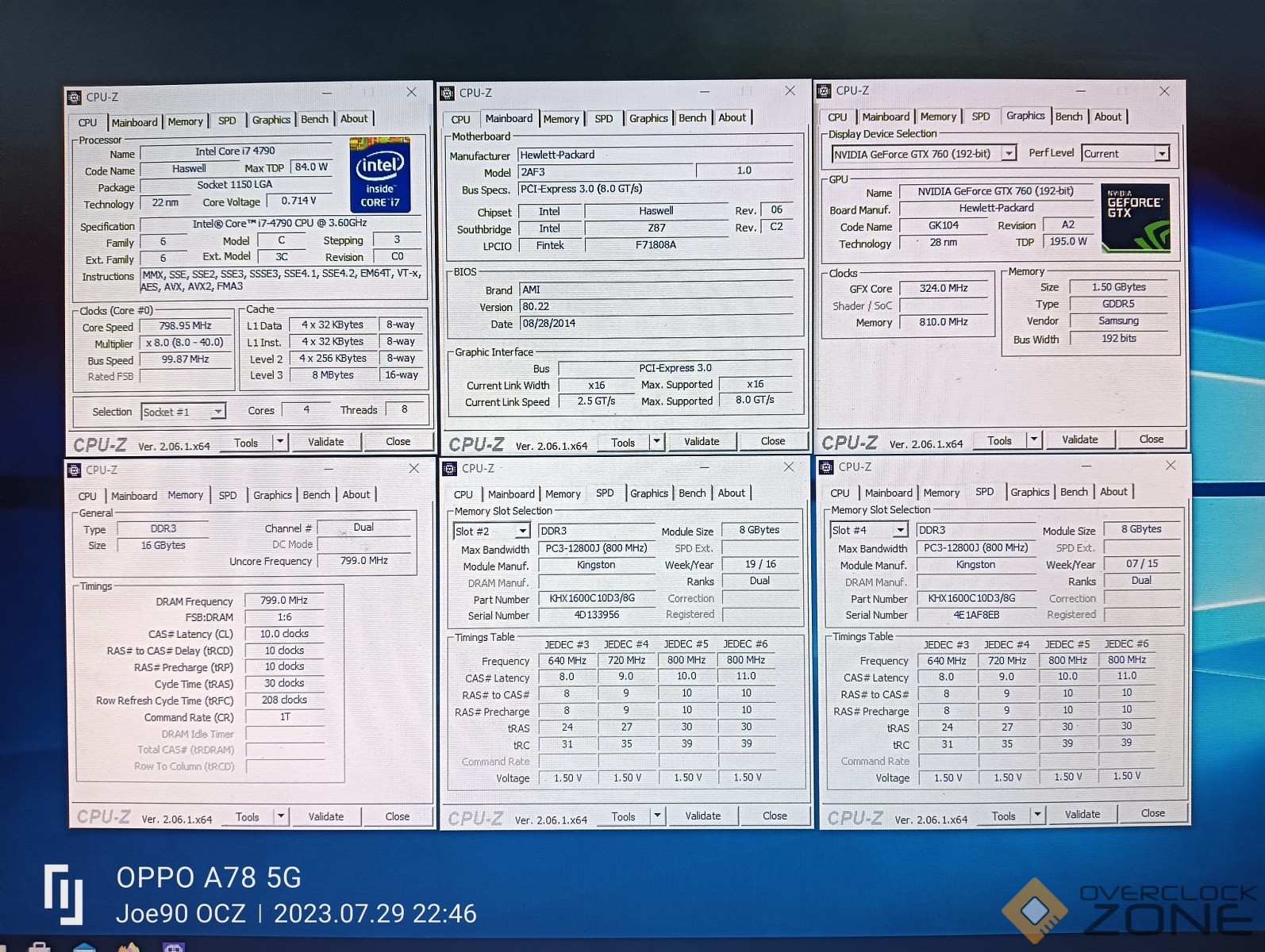Click the processor name 'Intel Core i7 4790'
Image resolution: width=1265 pixels, height=952 pixels.
pos(235,152)
